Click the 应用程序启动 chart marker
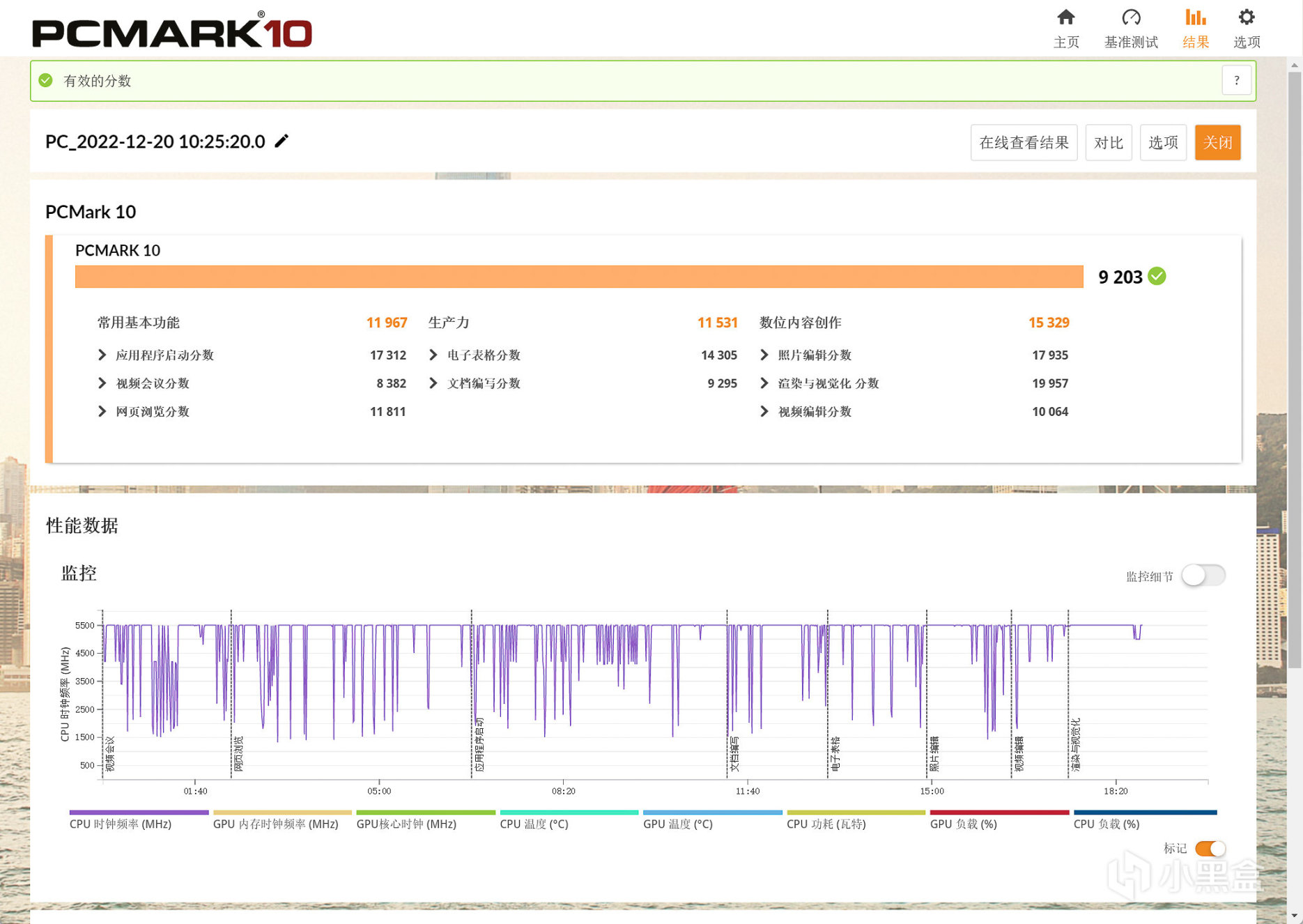The width and height of the screenshot is (1303, 924). click(x=479, y=744)
